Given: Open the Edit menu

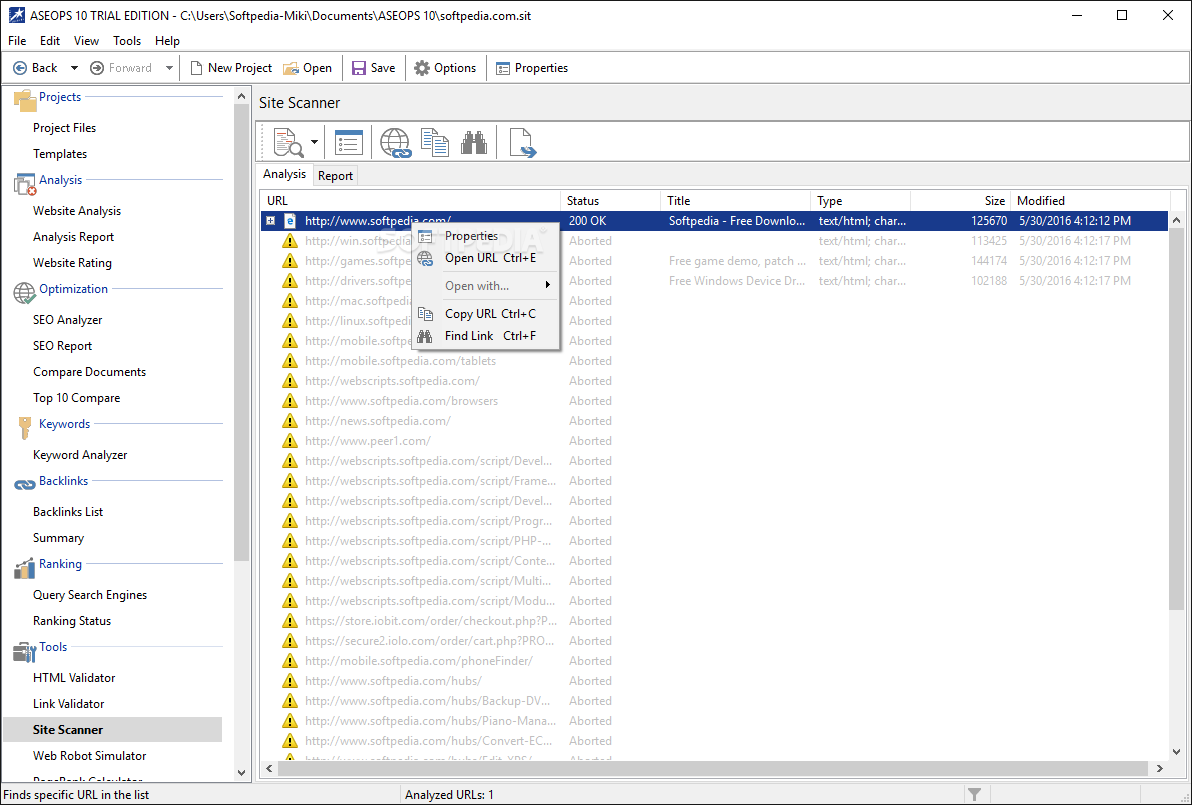Looking at the screenshot, I should (50, 40).
